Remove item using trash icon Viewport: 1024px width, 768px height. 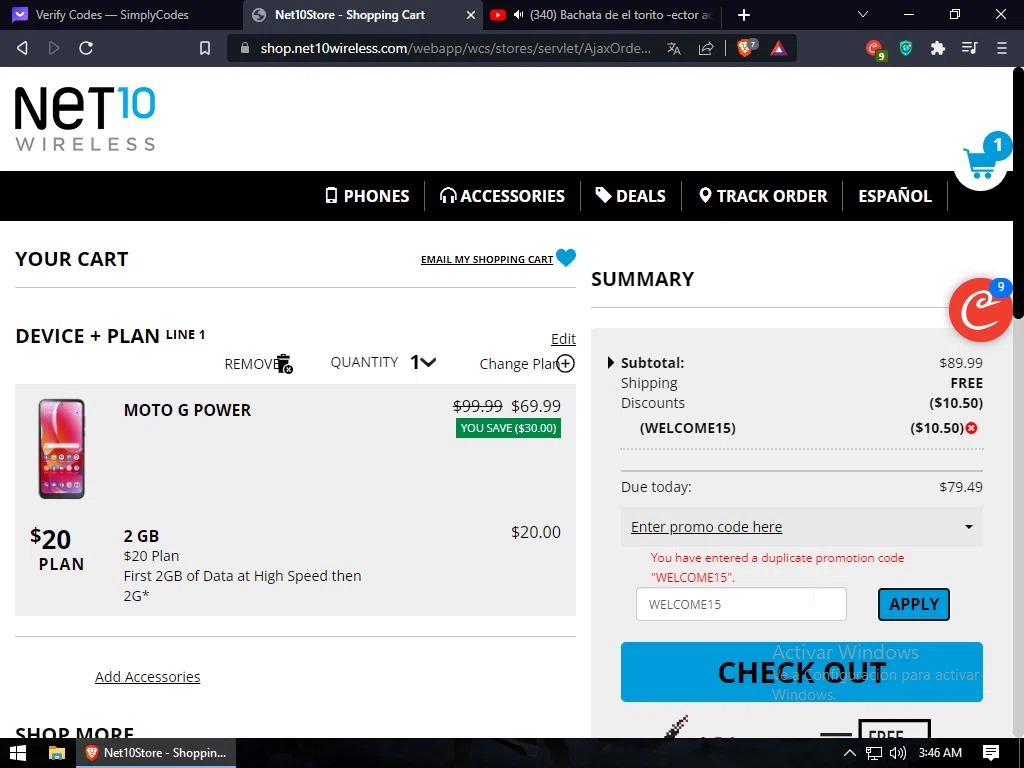click(x=284, y=364)
